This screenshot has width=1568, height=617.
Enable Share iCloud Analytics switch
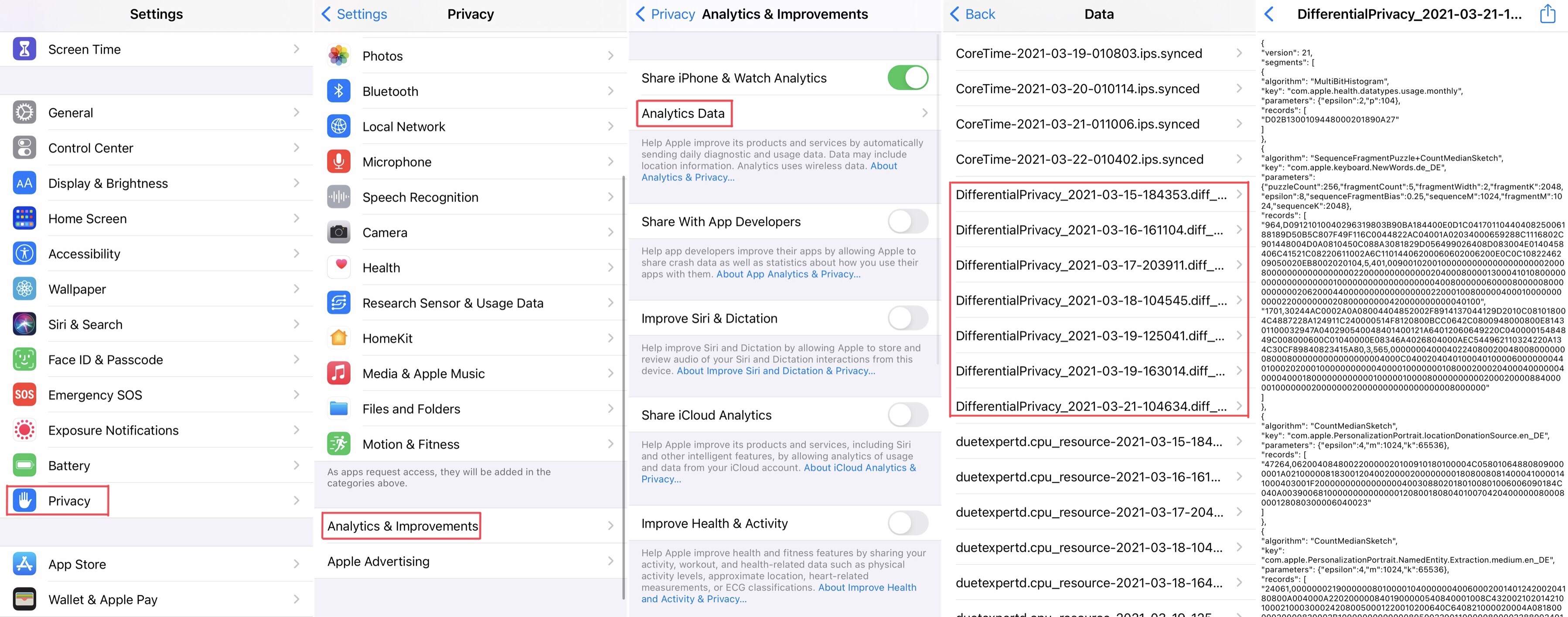[907, 415]
